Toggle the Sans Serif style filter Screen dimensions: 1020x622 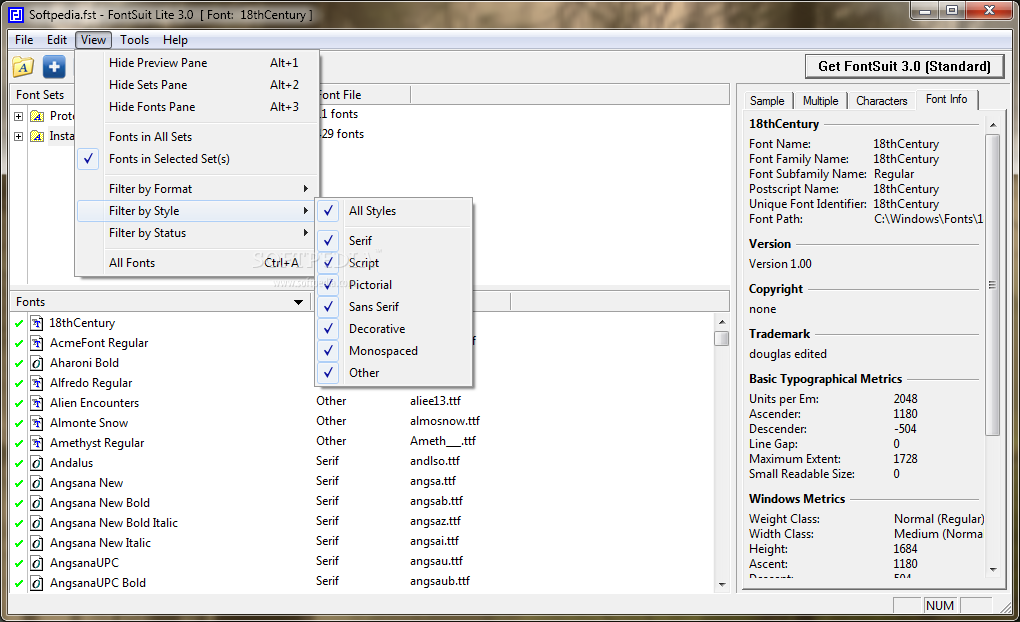[394, 306]
